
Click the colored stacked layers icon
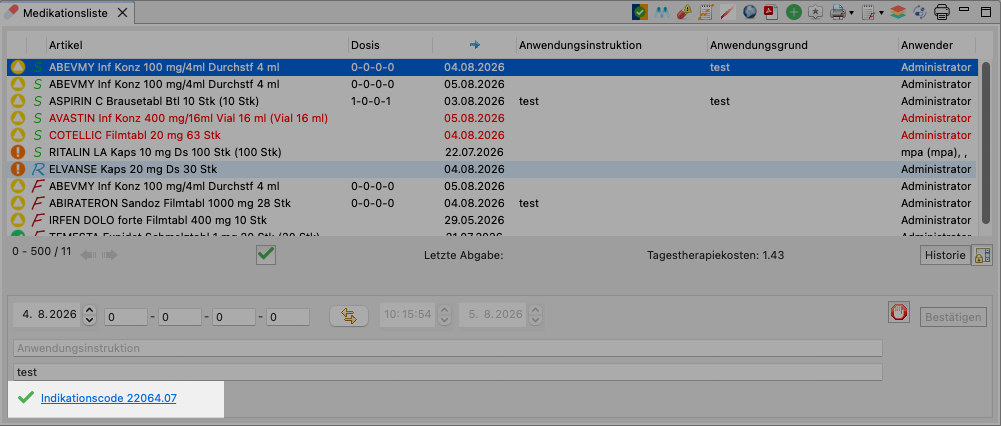[x=898, y=11]
